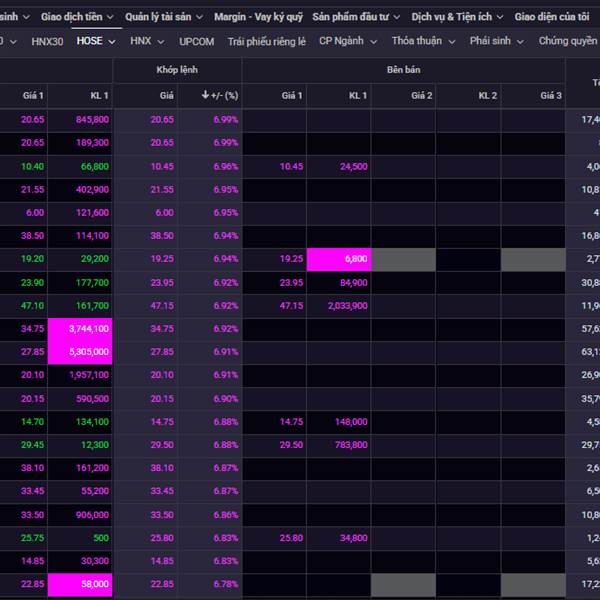The width and height of the screenshot is (600, 600).
Task: Select the HOSE tab
Action: [90, 41]
